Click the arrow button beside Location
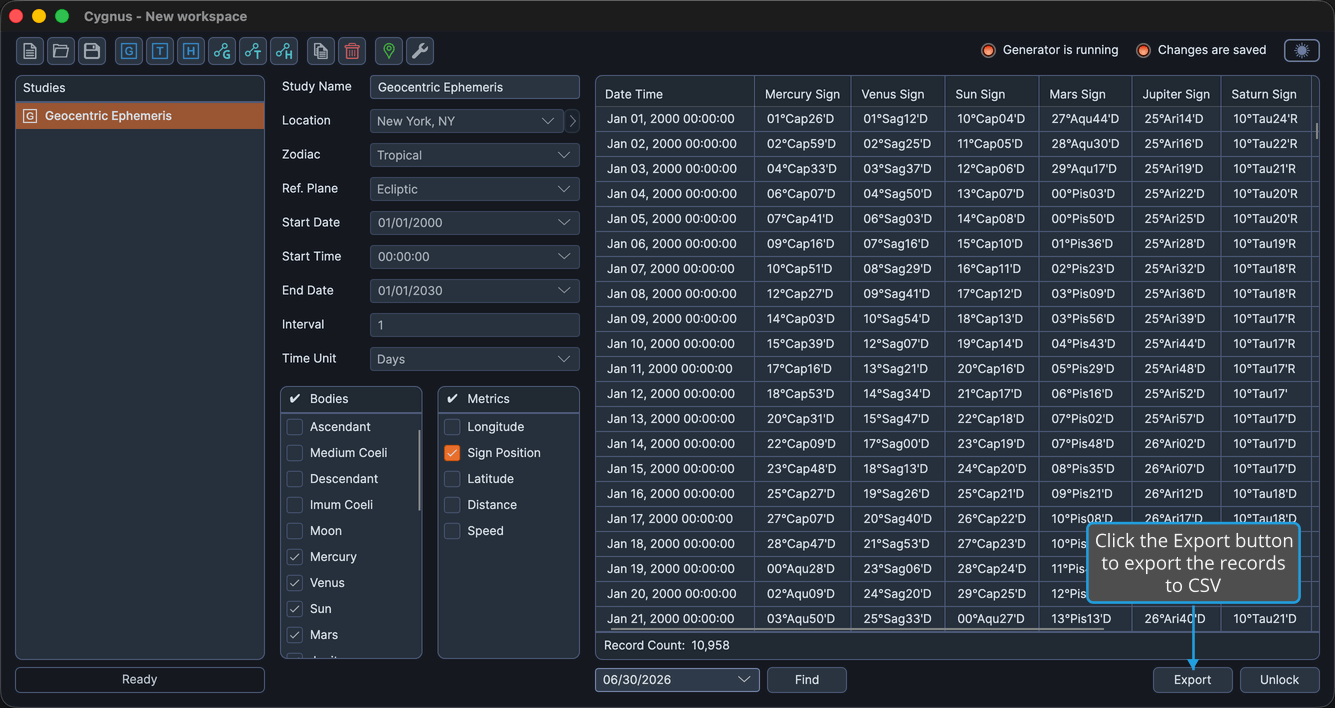The image size is (1335, 708). tap(572, 121)
